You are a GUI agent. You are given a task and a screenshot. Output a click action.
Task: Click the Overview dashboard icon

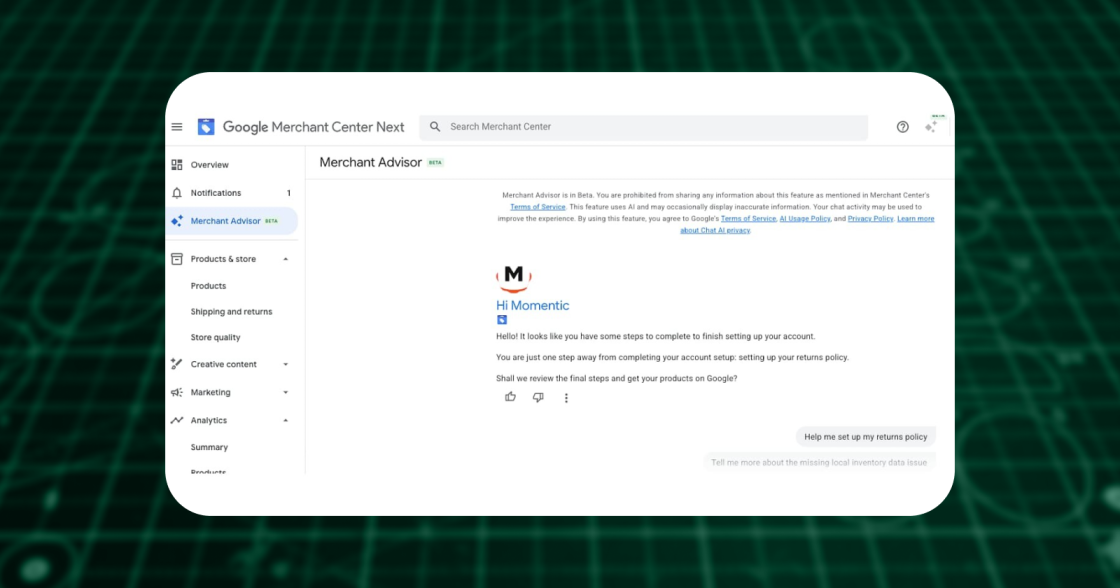tap(176, 165)
